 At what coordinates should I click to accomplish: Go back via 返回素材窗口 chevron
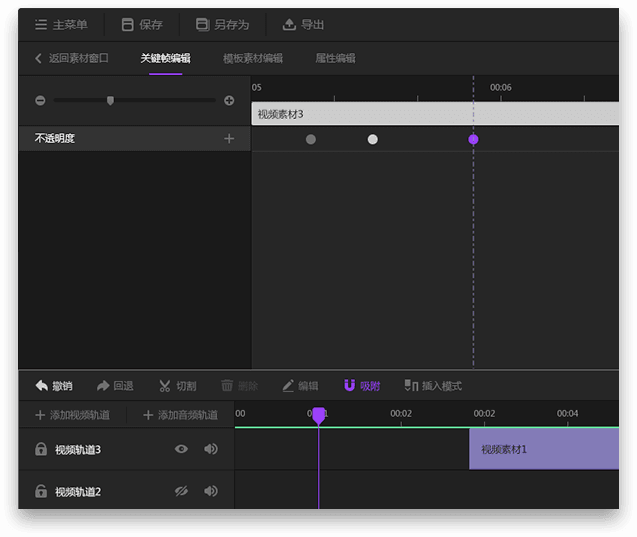(39, 59)
